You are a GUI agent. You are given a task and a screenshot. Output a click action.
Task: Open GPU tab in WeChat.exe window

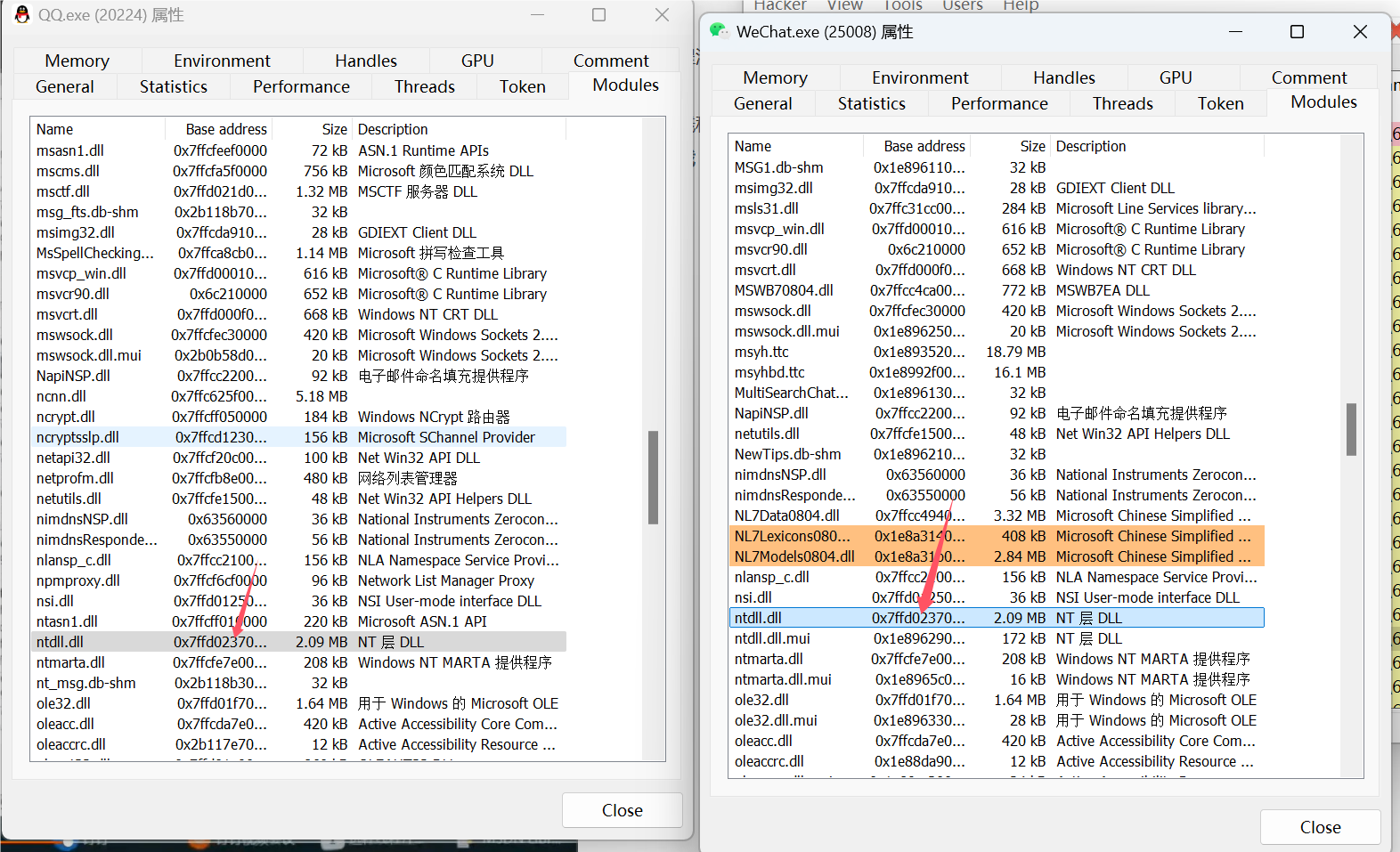[x=1176, y=77]
